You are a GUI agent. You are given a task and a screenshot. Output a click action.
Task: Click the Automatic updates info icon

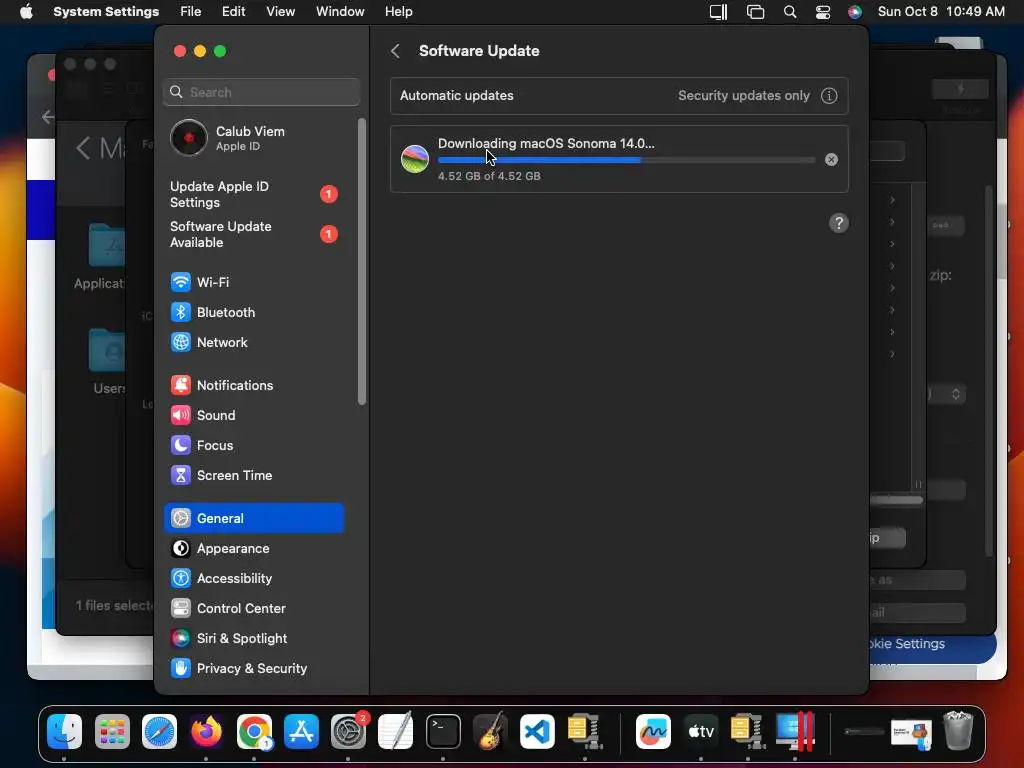829,95
